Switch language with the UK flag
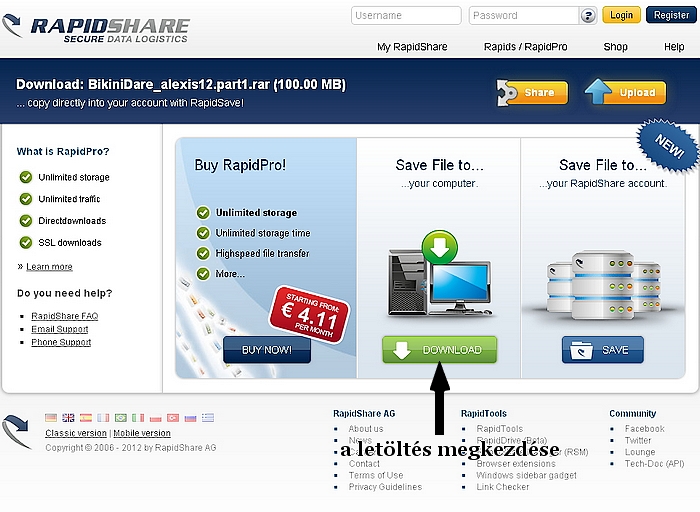The image size is (700, 512). point(68,418)
